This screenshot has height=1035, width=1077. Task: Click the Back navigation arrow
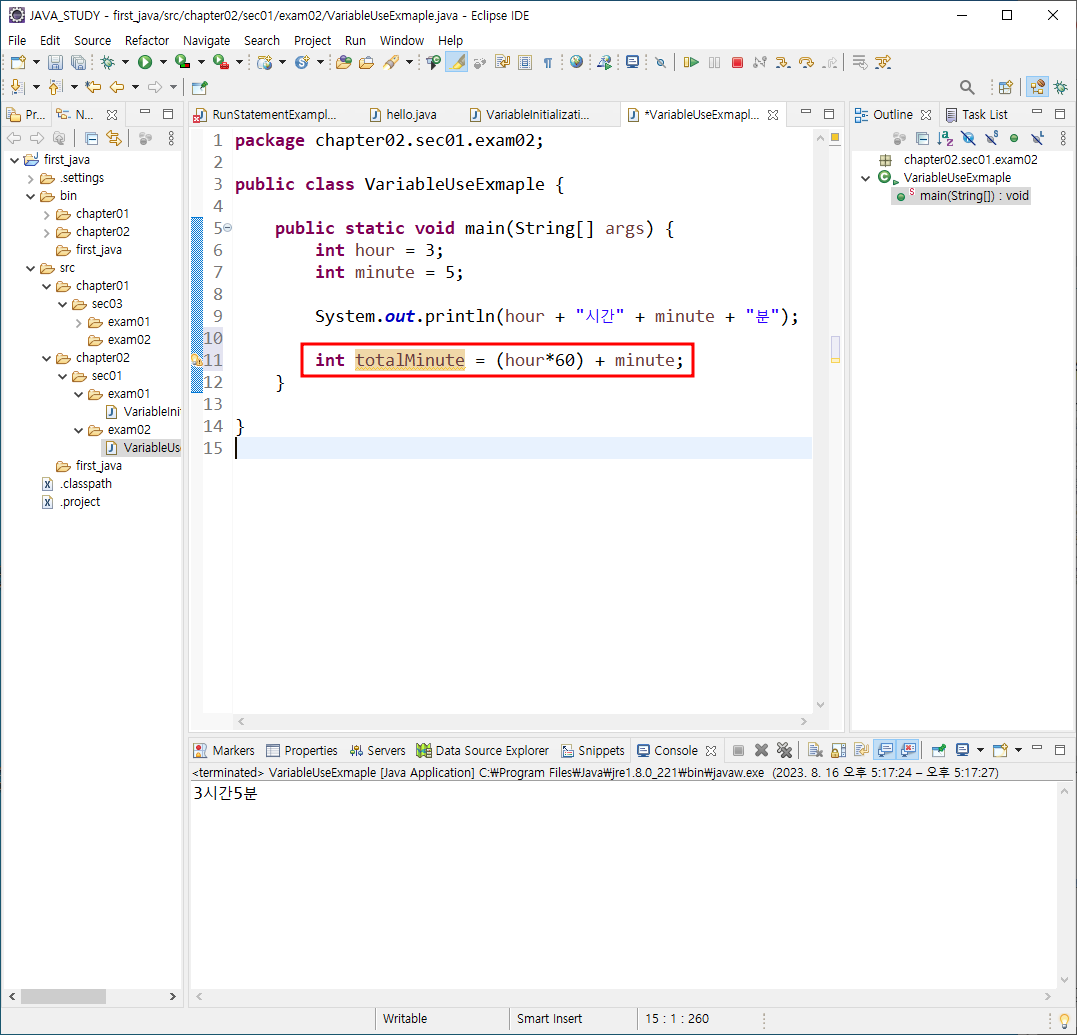(117, 87)
